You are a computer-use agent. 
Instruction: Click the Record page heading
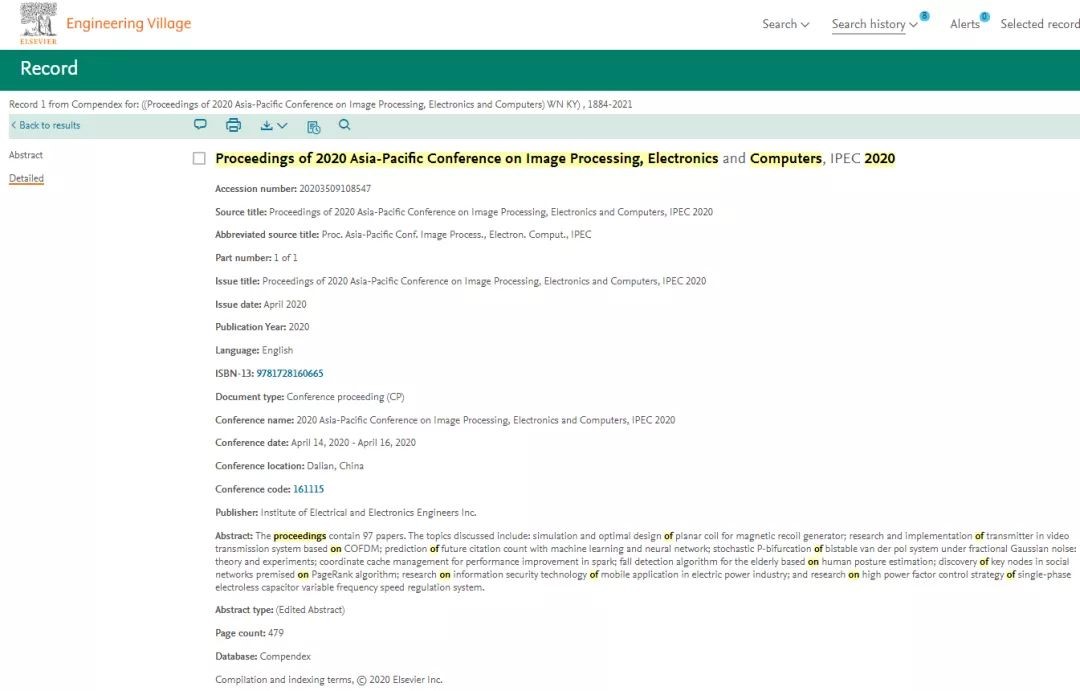(x=49, y=68)
